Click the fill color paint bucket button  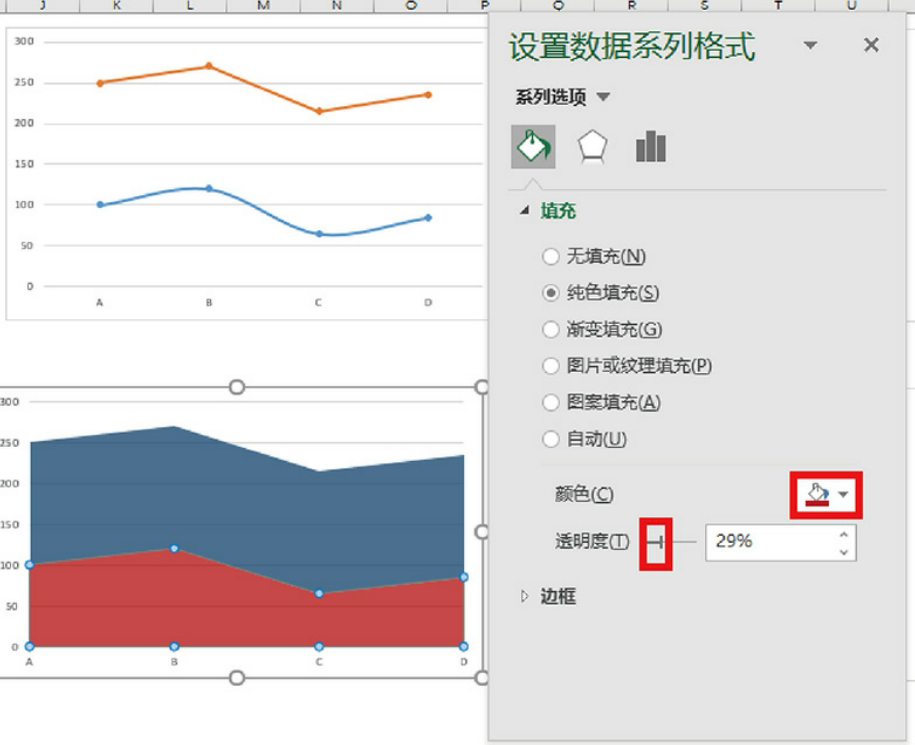(x=817, y=494)
